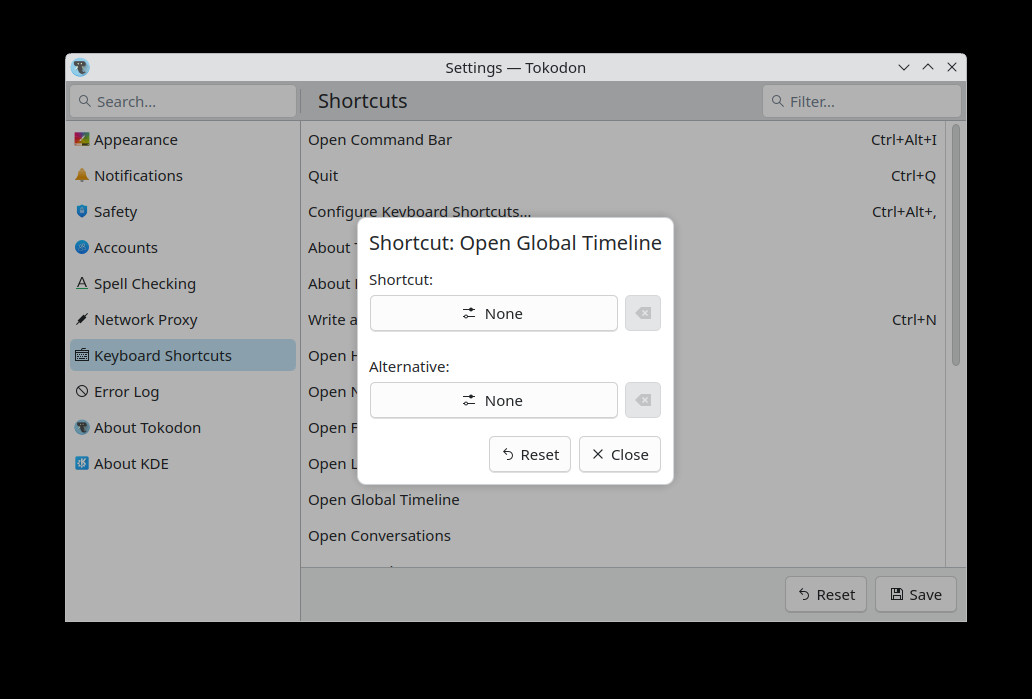
Task: Click the Ctrl+Alt+I shortcut value
Action: (903, 140)
